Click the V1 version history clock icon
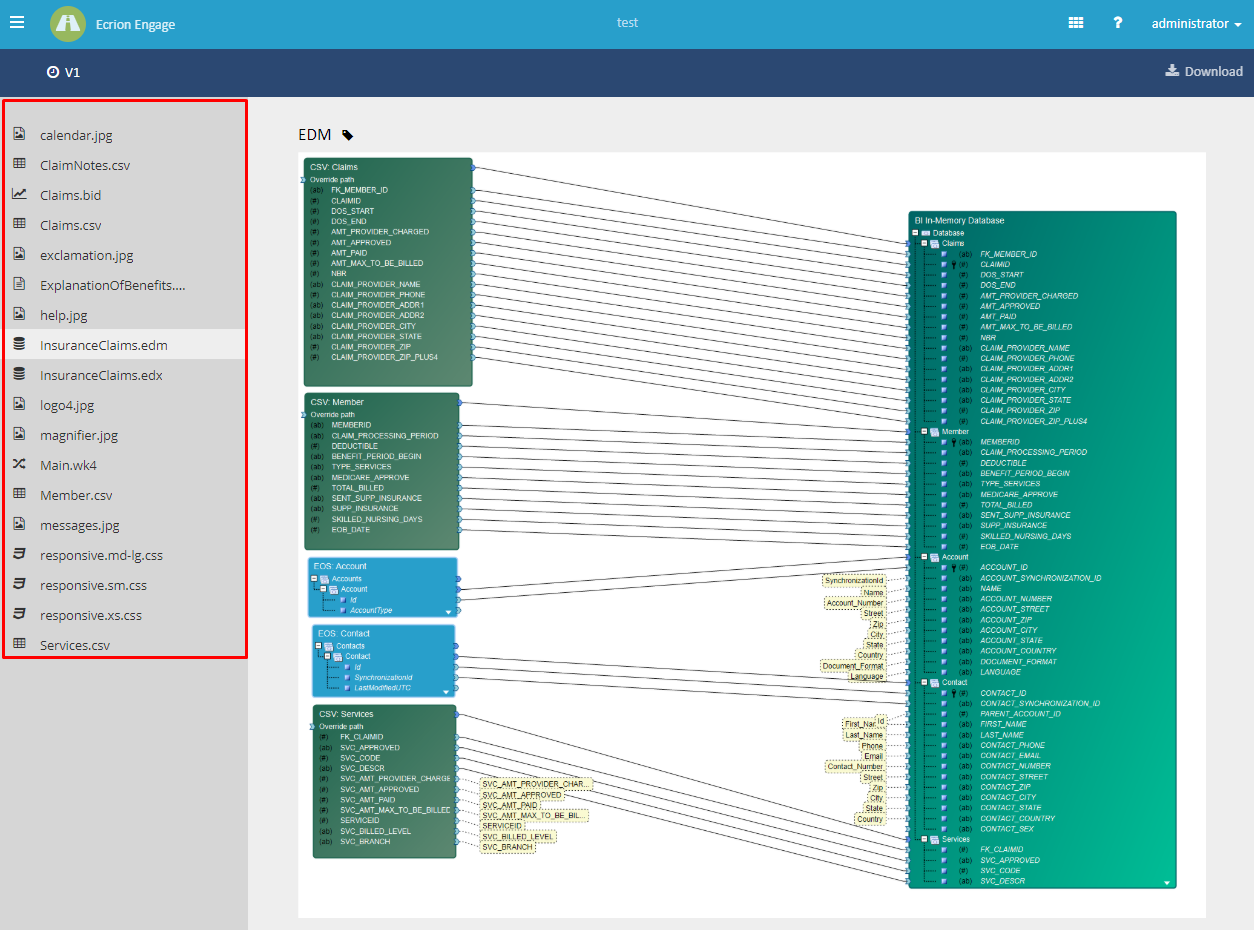 pyautogui.click(x=53, y=72)
